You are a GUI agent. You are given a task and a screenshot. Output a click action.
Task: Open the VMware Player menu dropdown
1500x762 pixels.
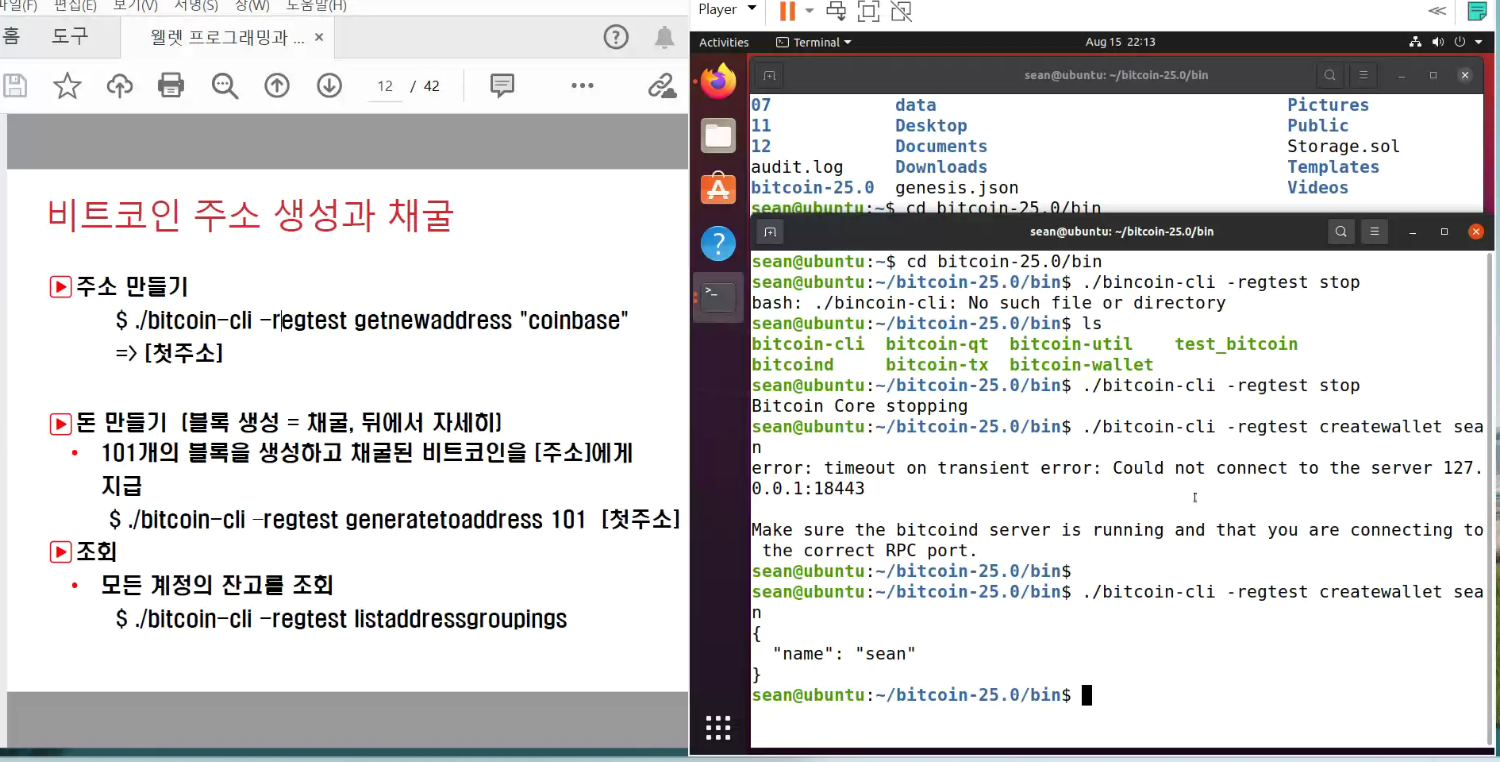coord(725,10)
